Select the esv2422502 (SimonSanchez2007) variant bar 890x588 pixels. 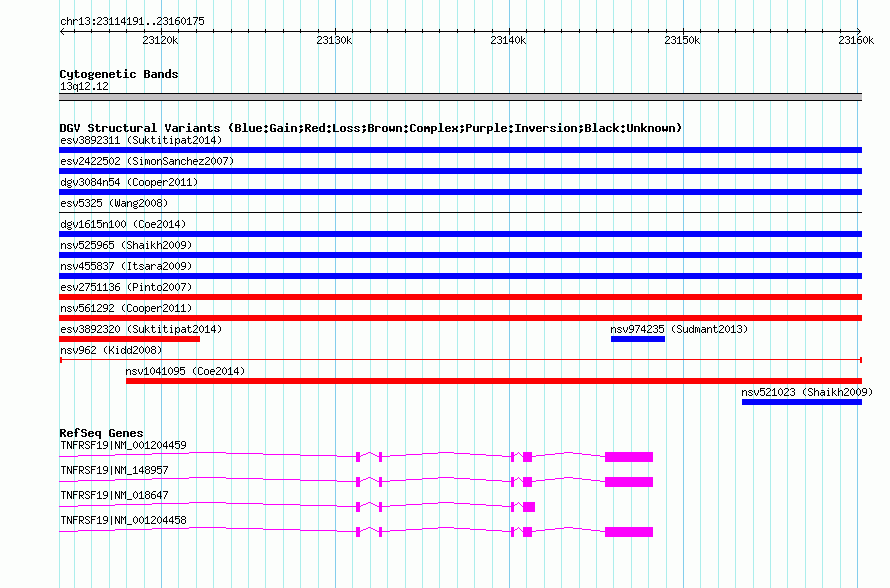(460, 171)
